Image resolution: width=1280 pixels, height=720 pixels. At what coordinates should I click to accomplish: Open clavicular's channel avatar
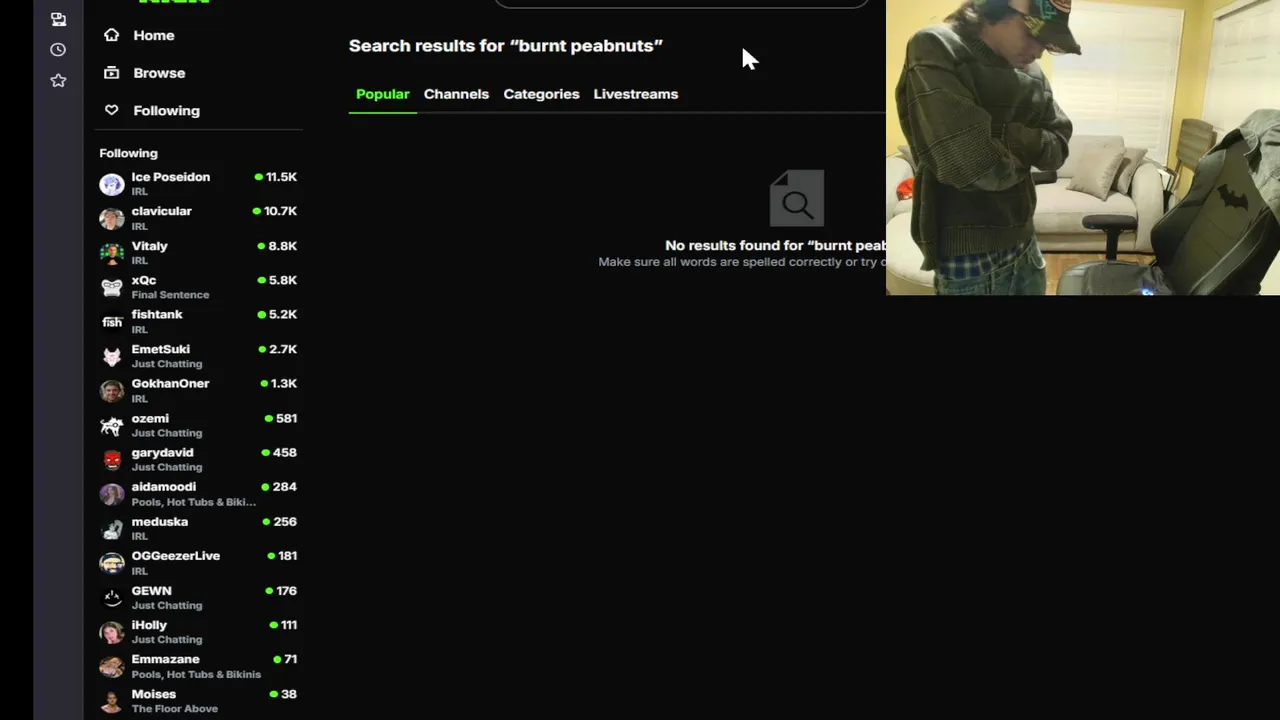pos(112,218)
